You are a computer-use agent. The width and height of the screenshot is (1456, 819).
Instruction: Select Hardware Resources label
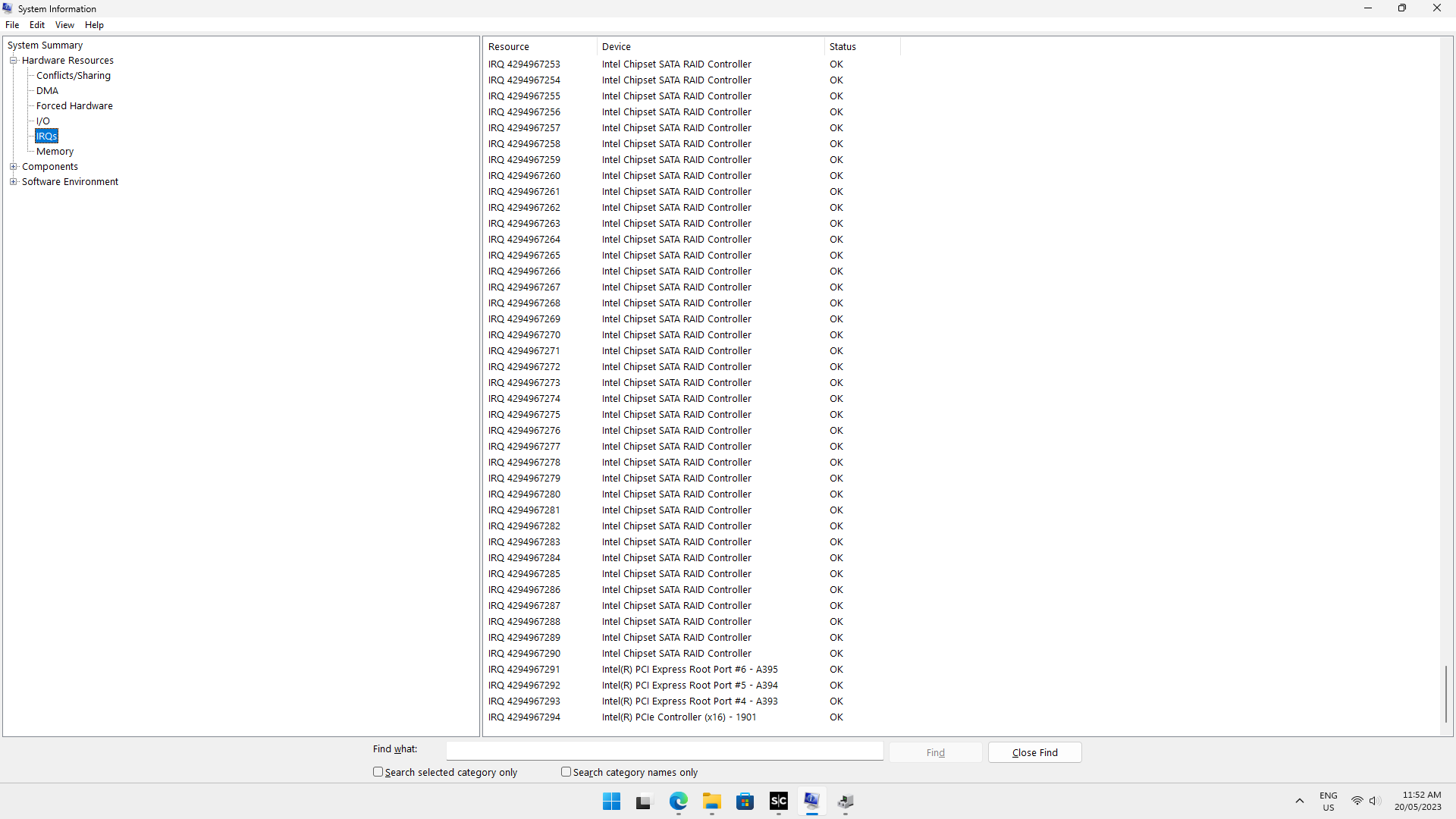tap(67, 60)
